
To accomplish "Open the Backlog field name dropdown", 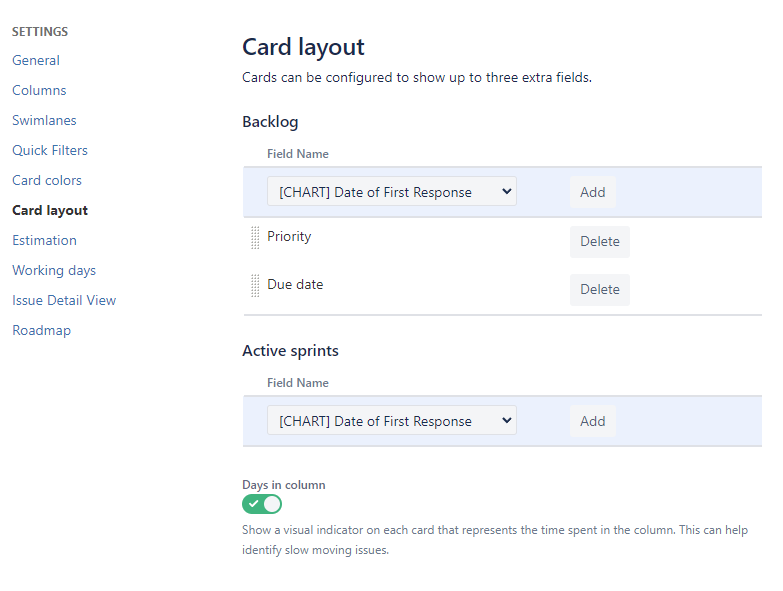I will coord(391,192).
